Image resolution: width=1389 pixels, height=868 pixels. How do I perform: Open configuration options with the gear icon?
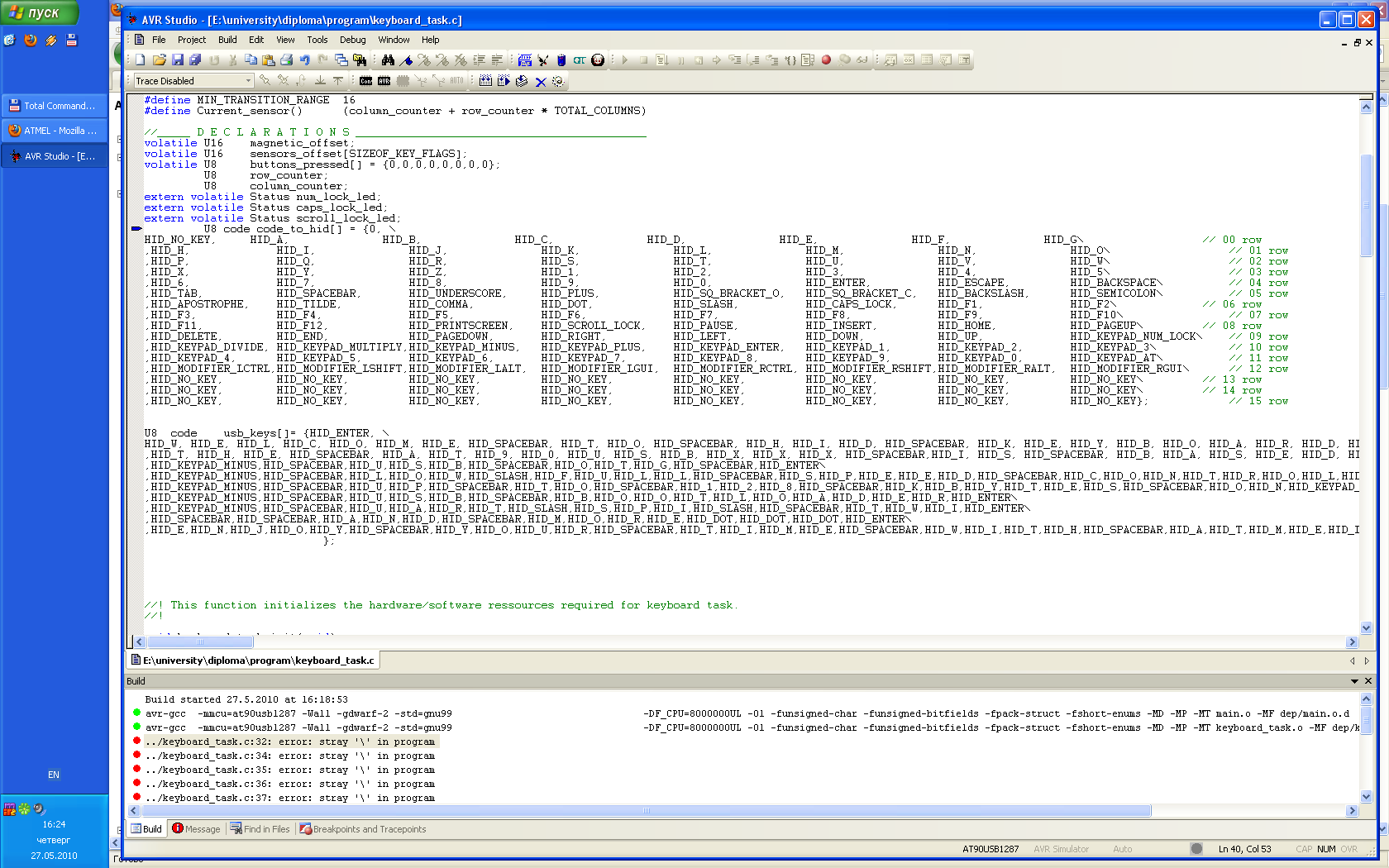coord(558,81)
